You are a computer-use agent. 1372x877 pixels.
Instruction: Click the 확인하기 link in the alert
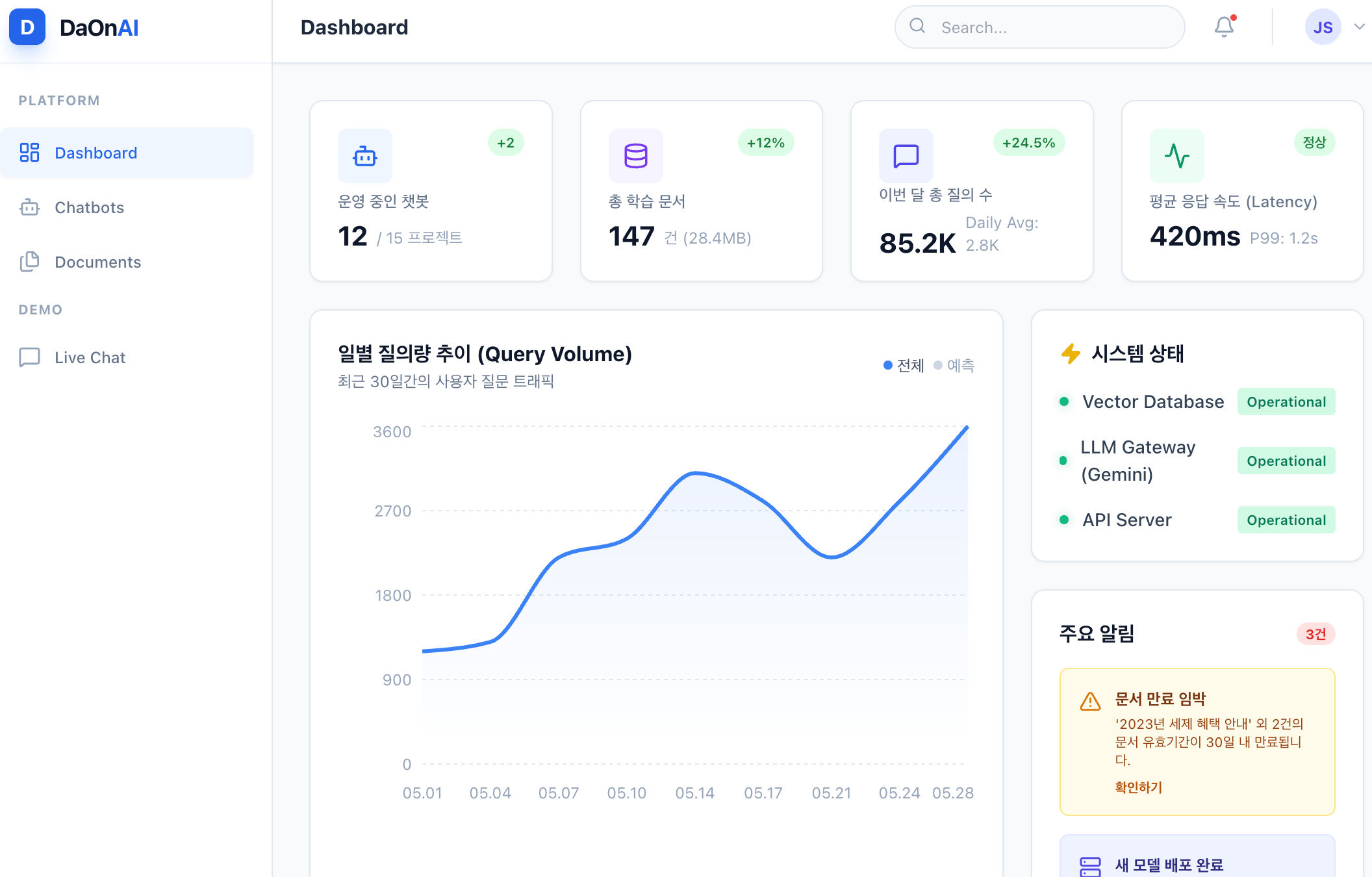[x=1138, y=787]
